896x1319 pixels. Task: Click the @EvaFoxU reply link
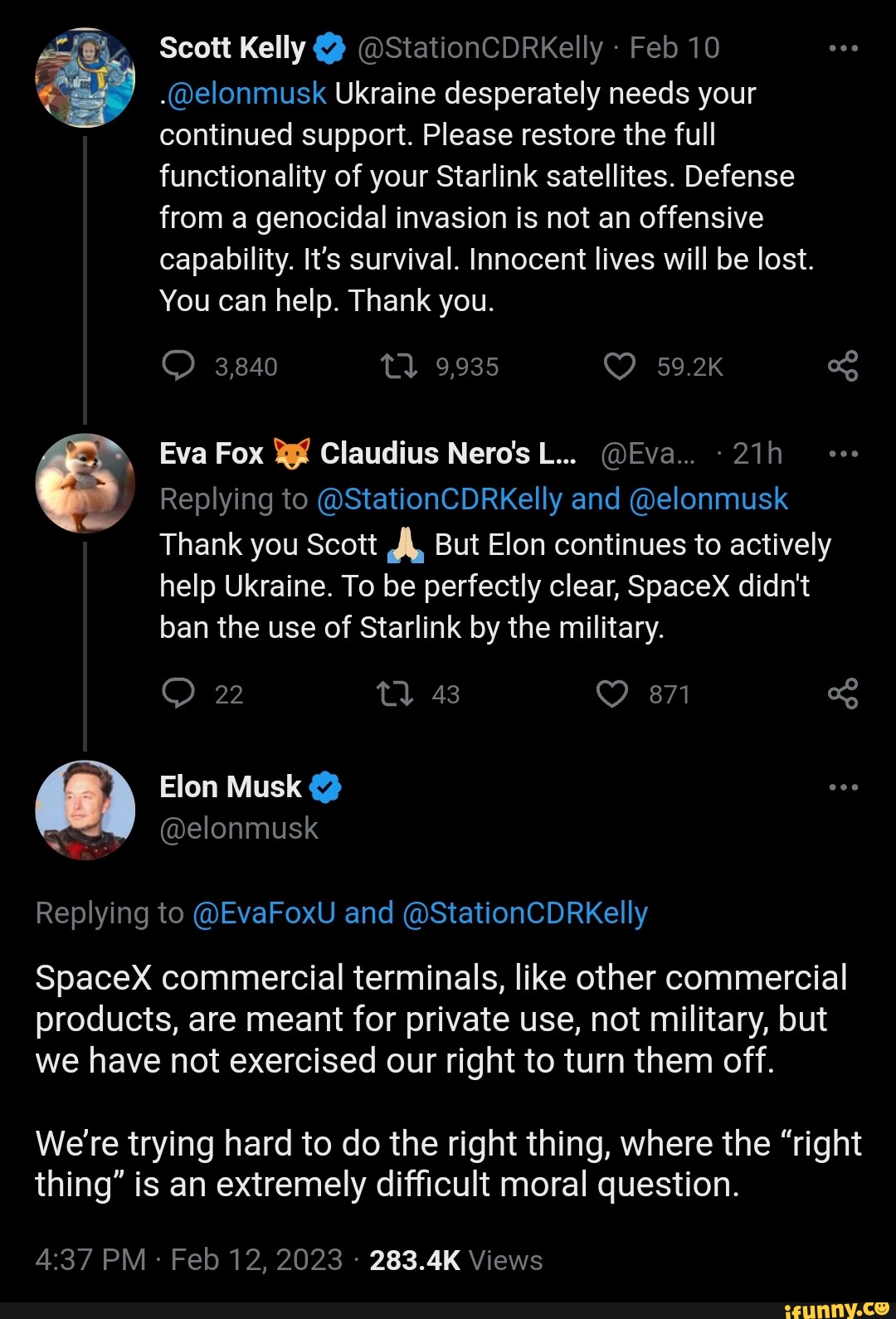click(264, 913)
